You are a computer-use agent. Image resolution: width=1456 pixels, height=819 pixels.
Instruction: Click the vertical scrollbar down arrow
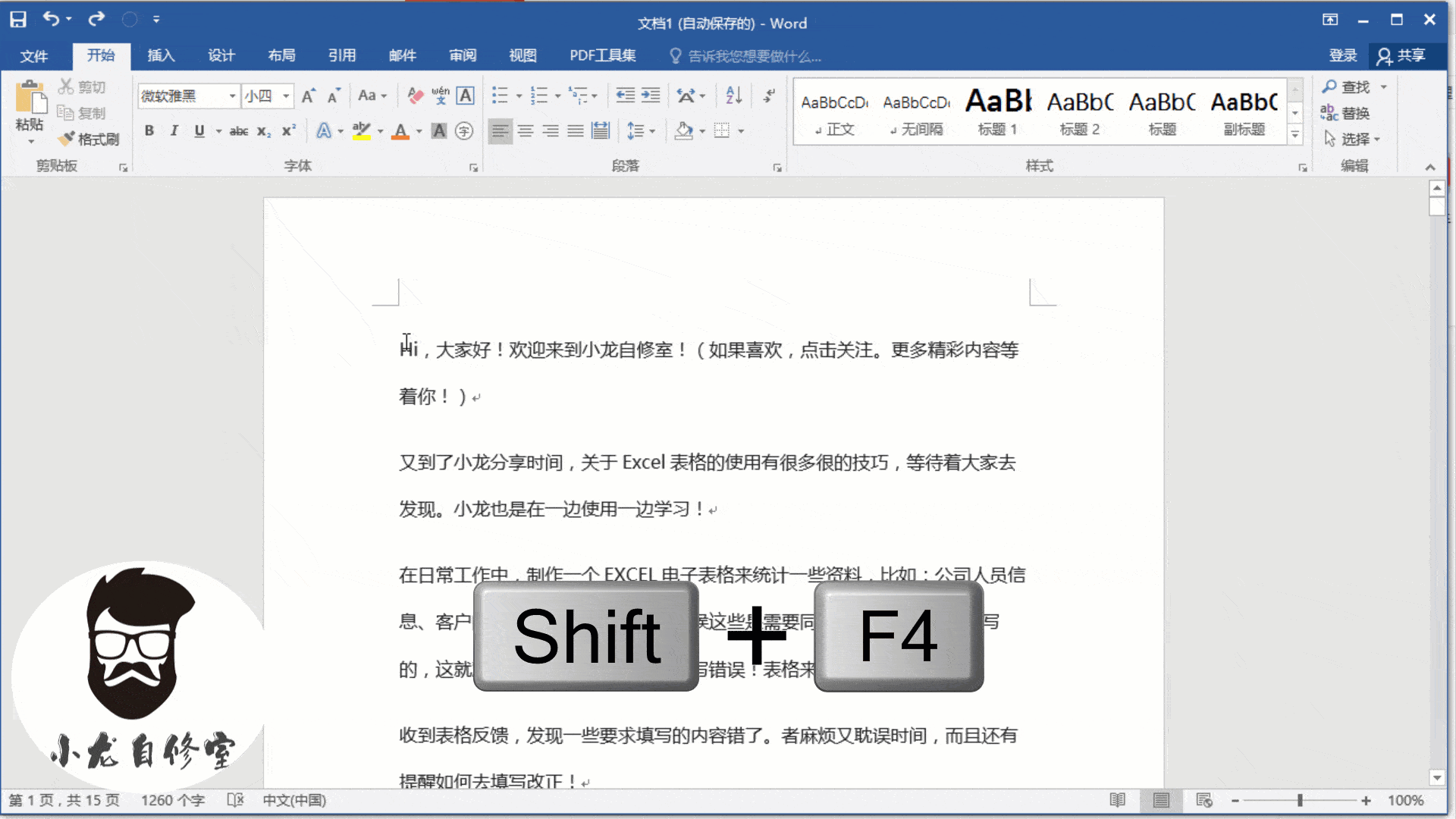coord(1436,777)
